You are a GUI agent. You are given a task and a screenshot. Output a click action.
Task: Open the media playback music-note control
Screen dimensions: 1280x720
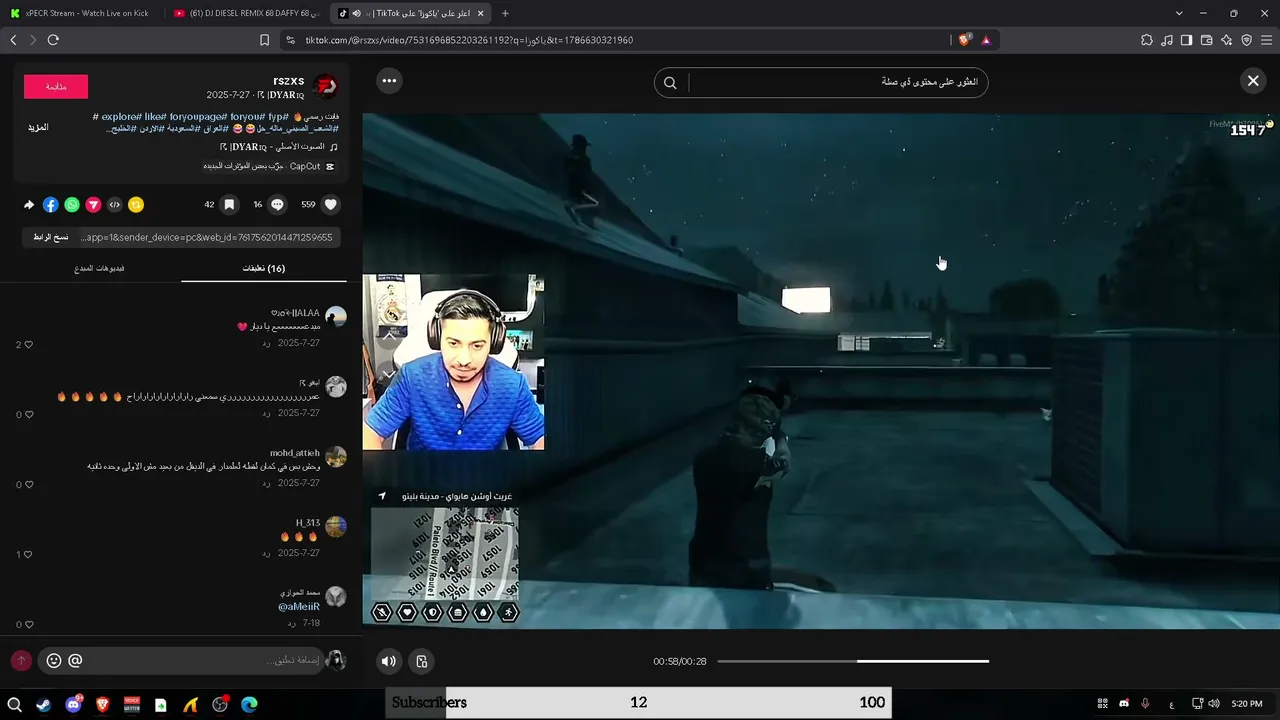[1167, 40]
